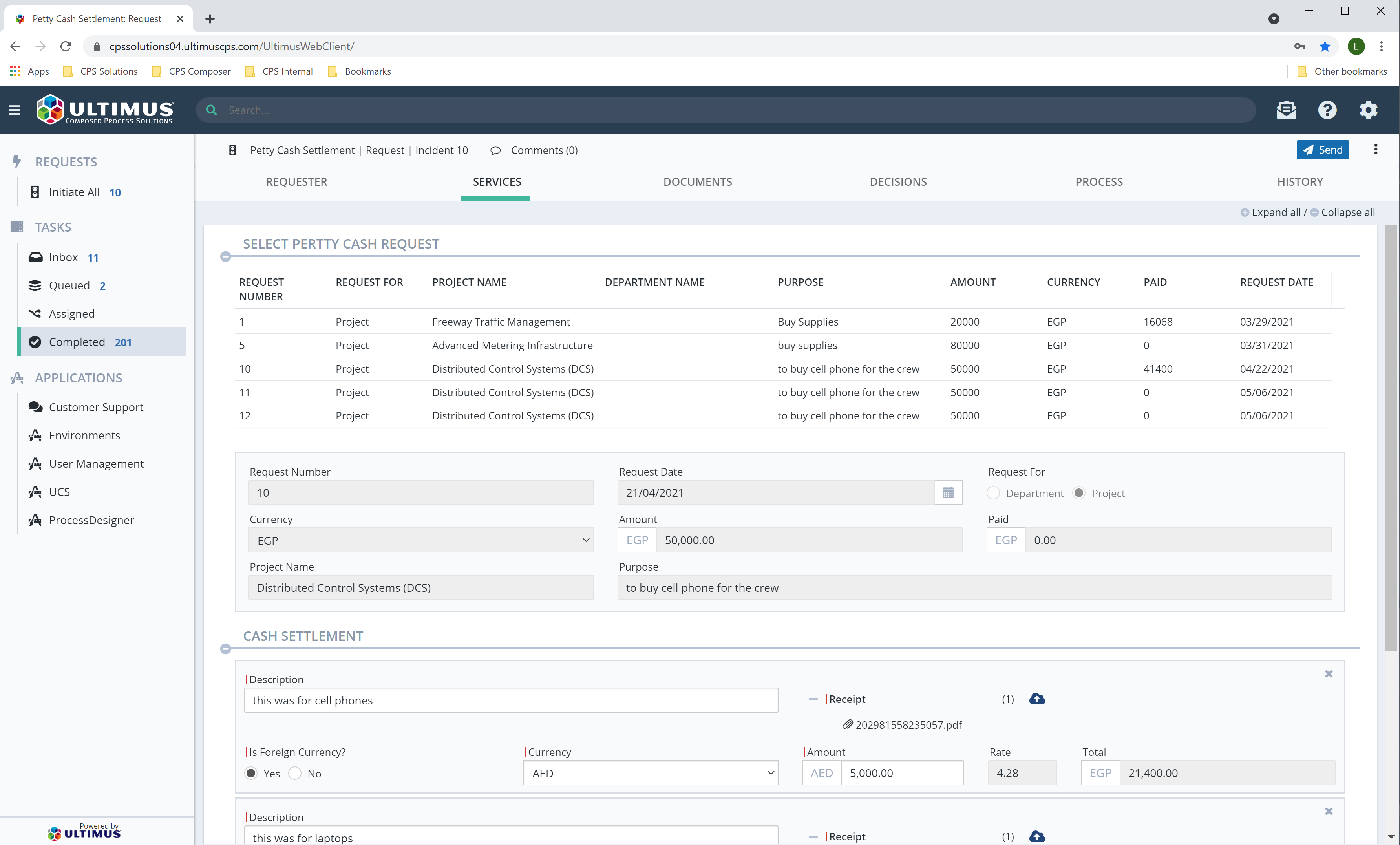Select the Project radio button under Request For

coord(1078,493)
